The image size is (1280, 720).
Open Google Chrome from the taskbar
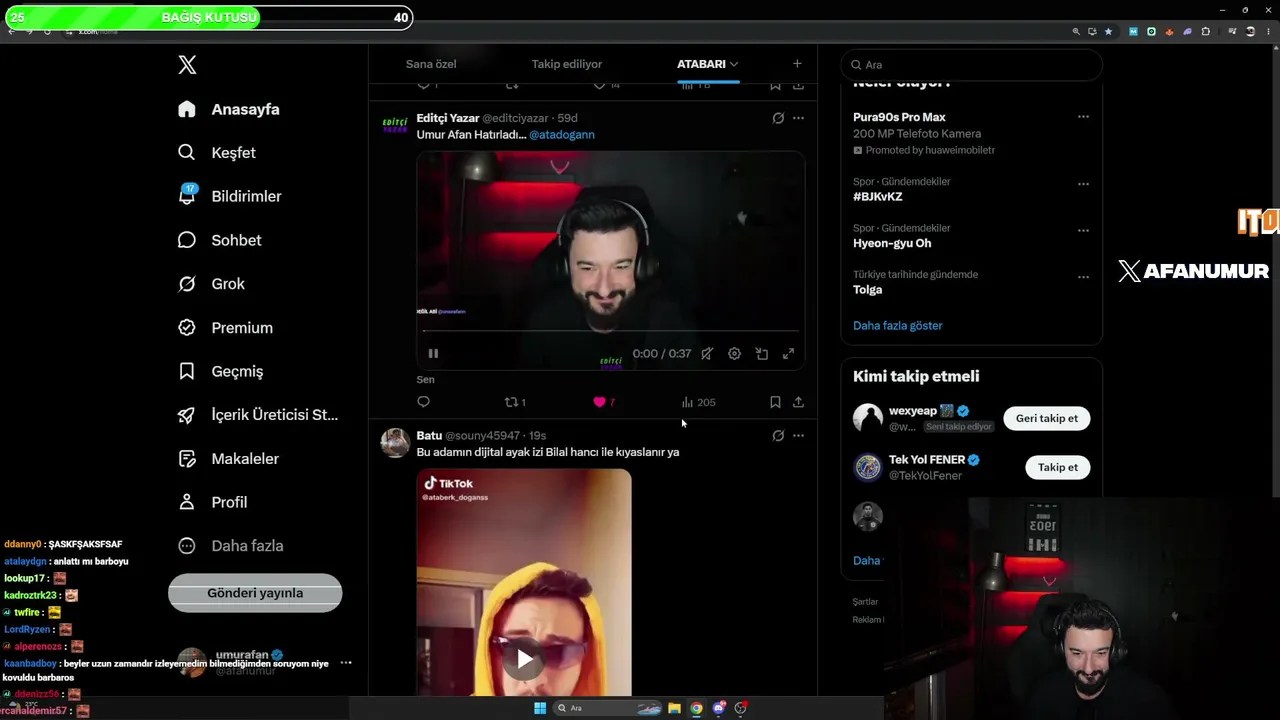pyautogui.click(x=697, y=708)
